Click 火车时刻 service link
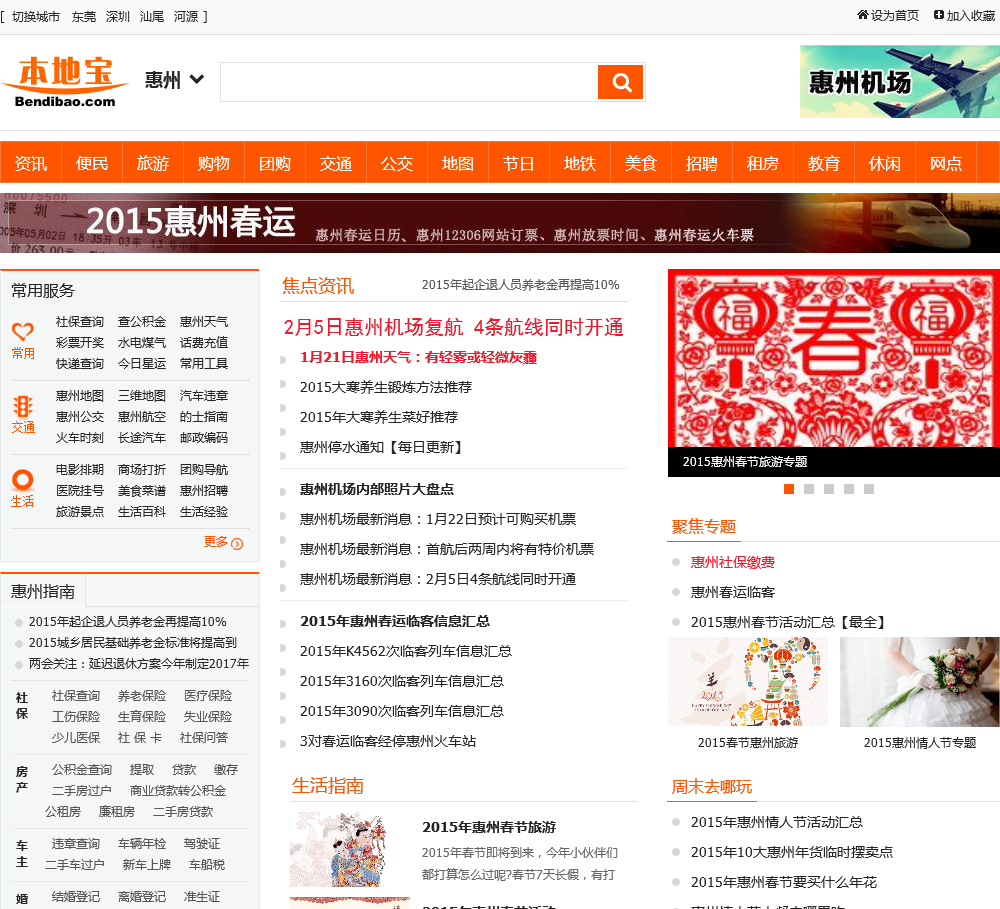Viewport: 1000px width, 909px height. tap(80, 438)
